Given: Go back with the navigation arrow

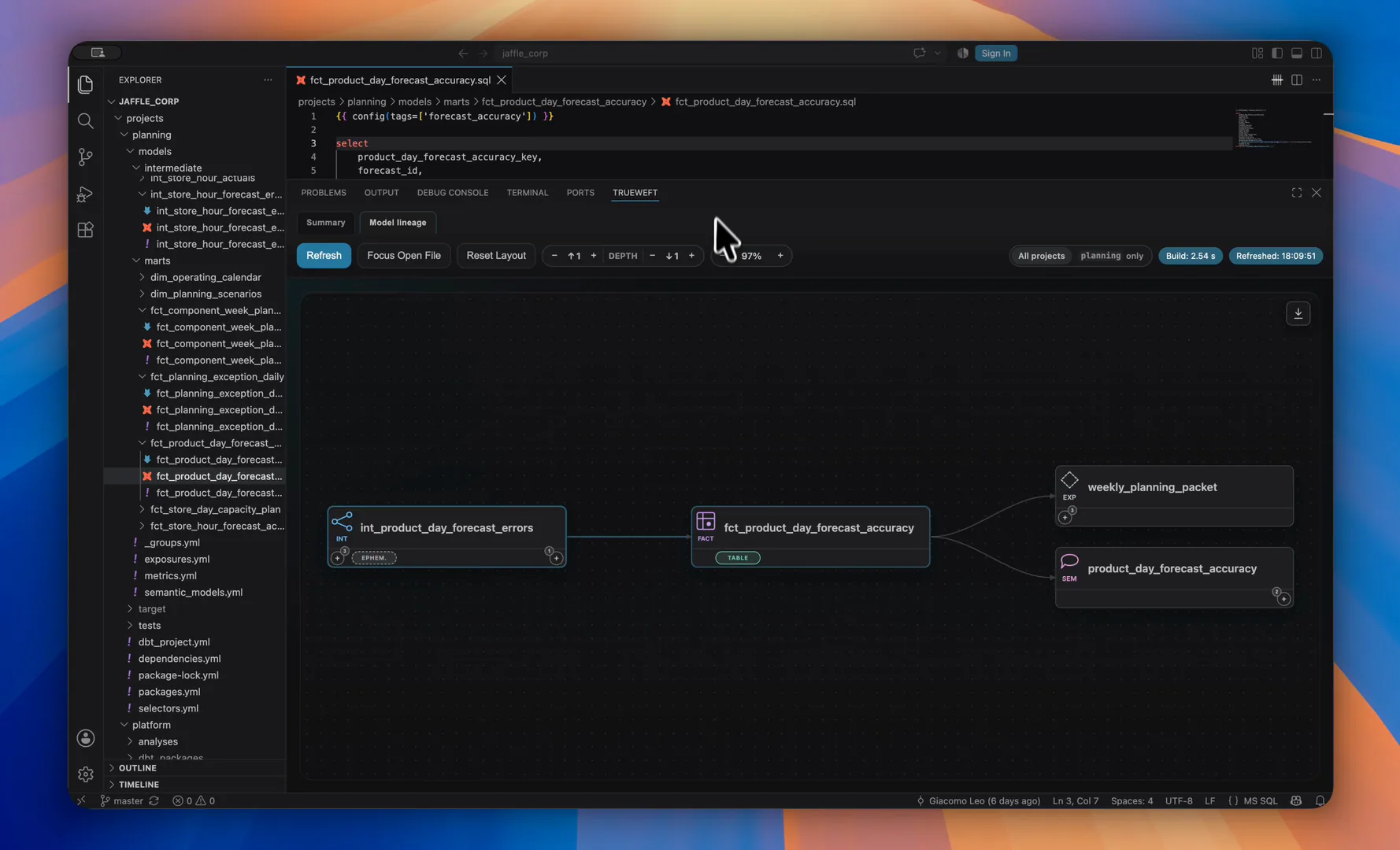Looking at the screenshot, I should (463, 54).
